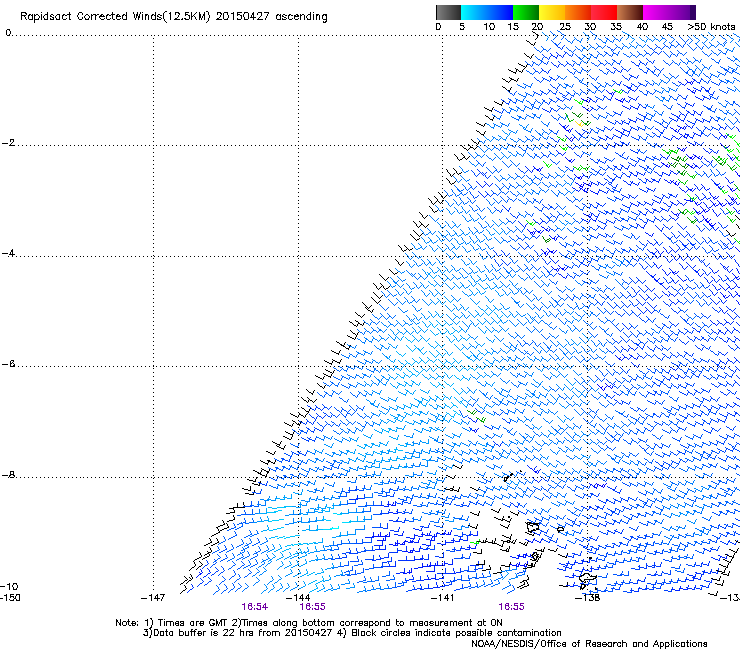The height and width of the screenshot is (650, 740).
Task: Click the brown 35-40 knots legend segment
Action: (x=630, y=12)
